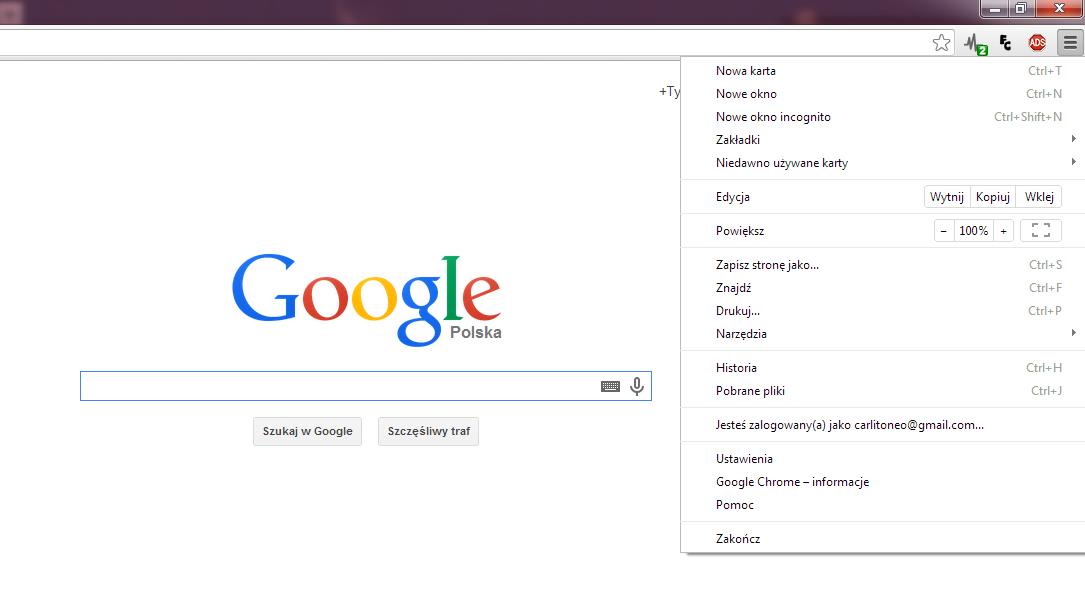Open Historia from the menu
Viewport: 1085px width, 608px height.
pos(882,368)
